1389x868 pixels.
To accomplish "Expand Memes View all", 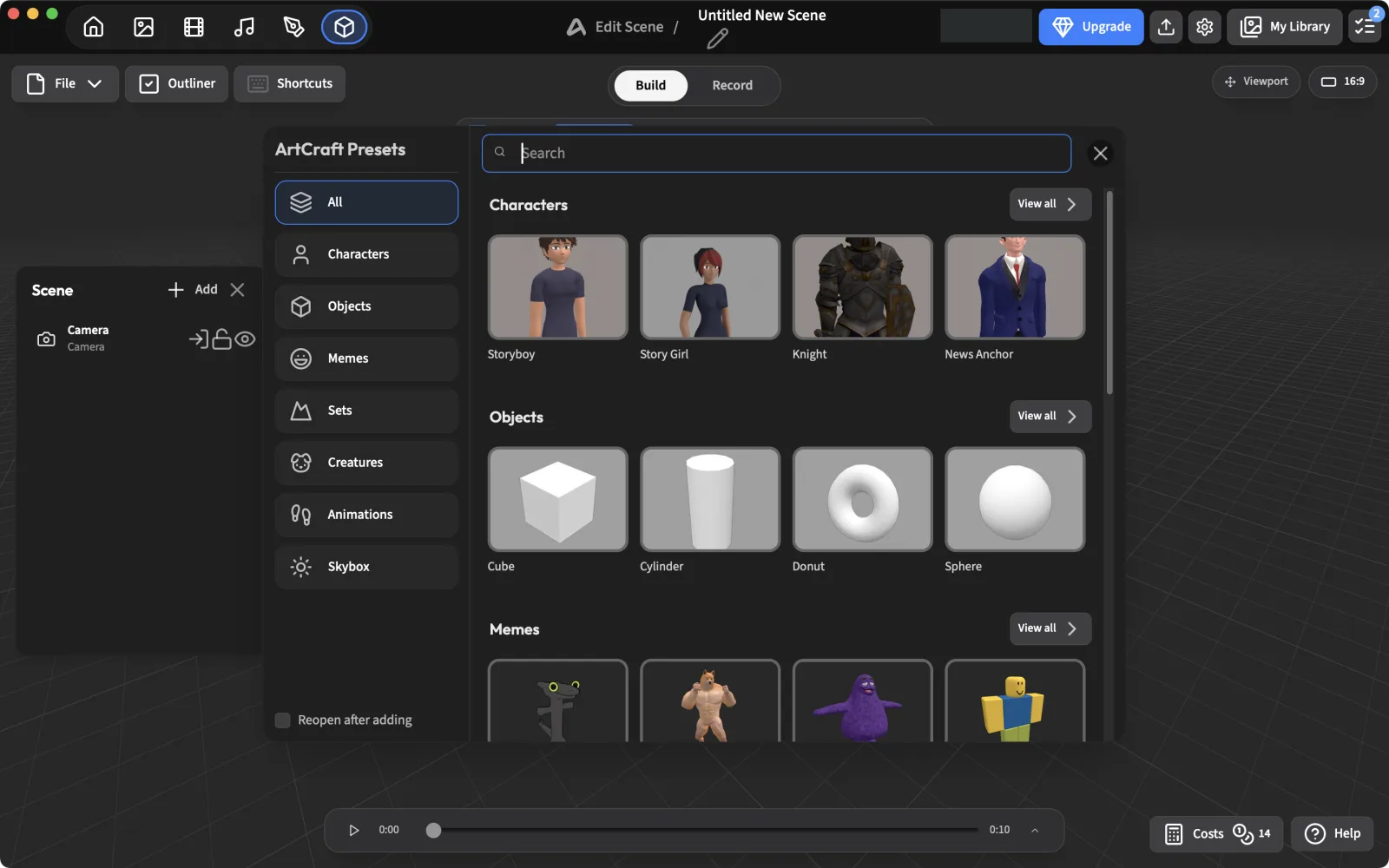I will pos(1050,628).
